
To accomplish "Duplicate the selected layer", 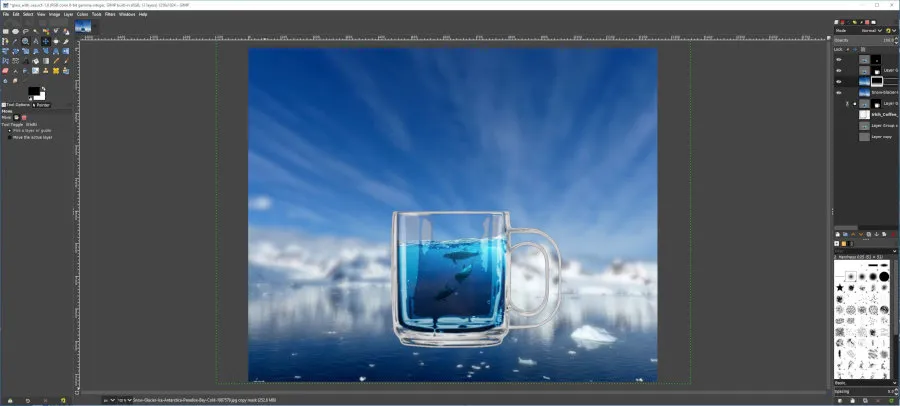I will tap(868, 234).
